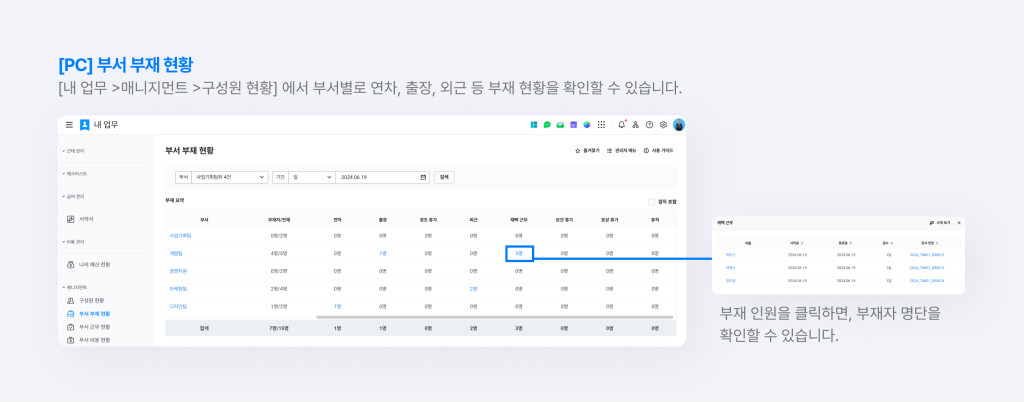Sort popup list by 종료일 column

845,243
